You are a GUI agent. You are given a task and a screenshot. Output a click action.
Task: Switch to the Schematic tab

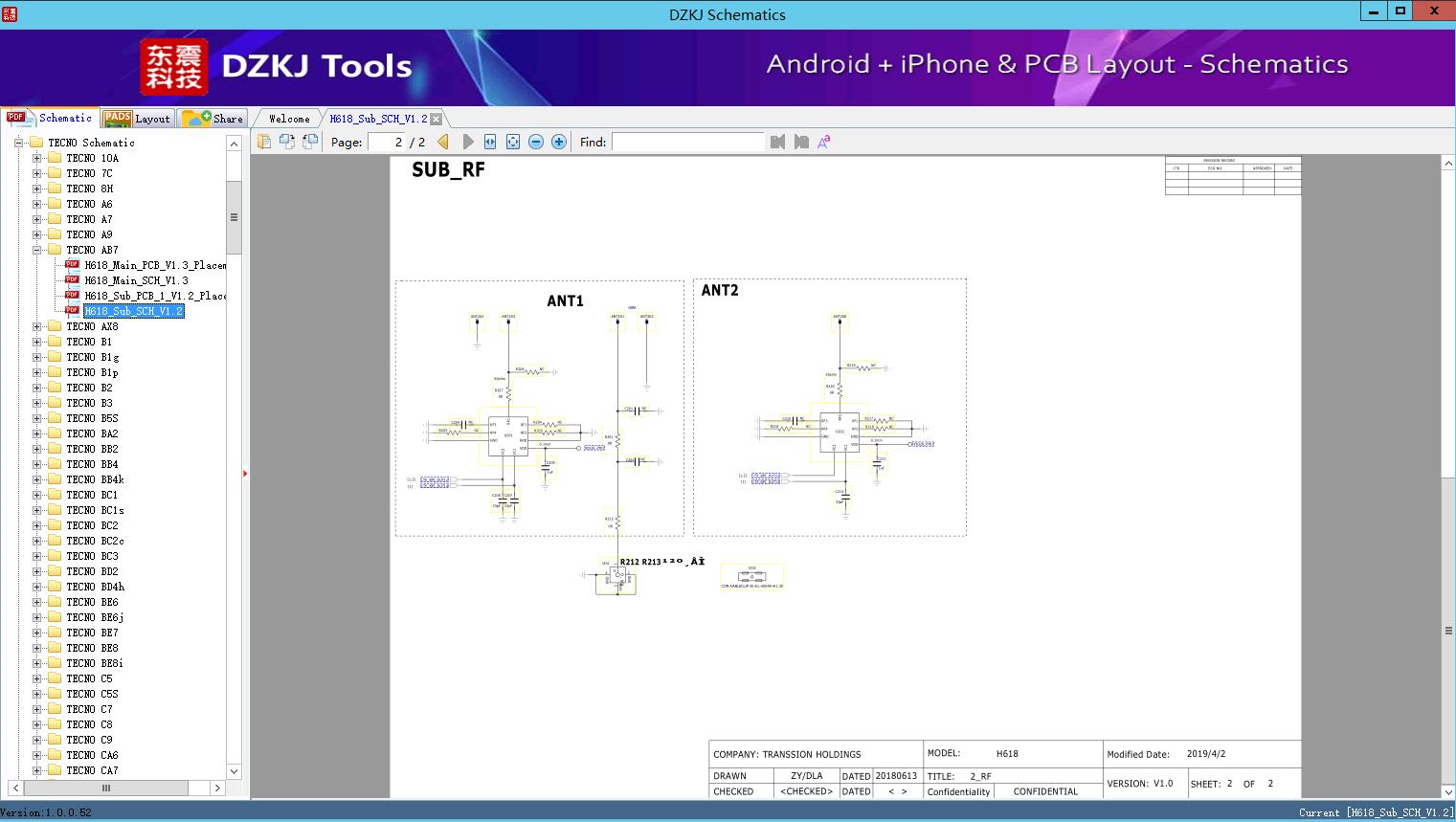pos(49,118)
